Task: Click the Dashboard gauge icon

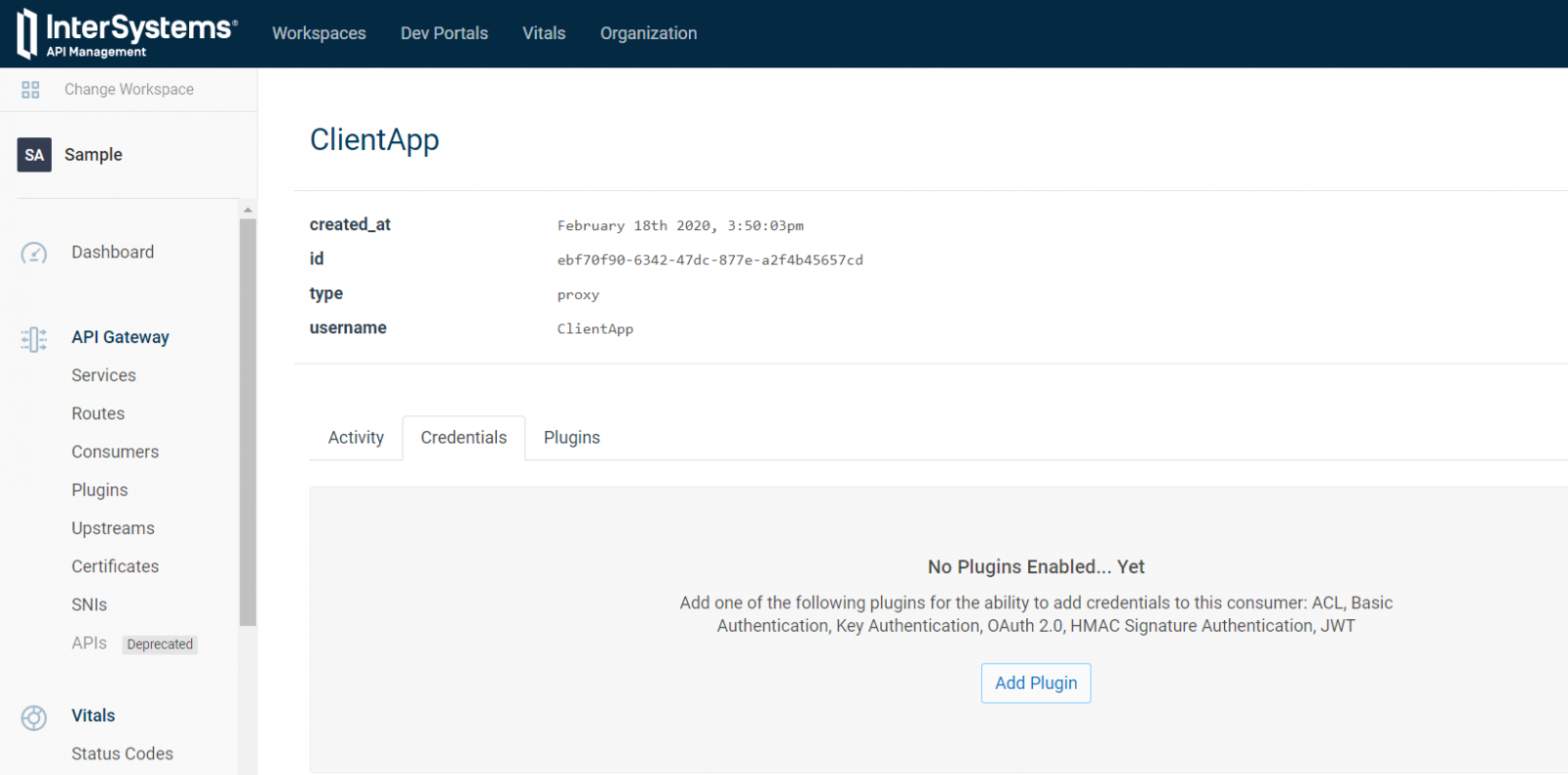Action: (x=34, y=253)
